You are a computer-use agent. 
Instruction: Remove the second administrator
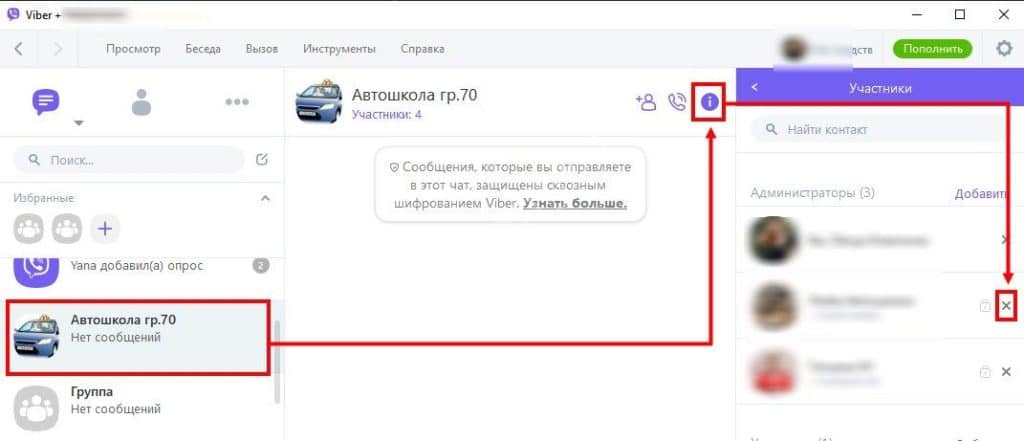pyautogui.click(x=1006, y=306)
